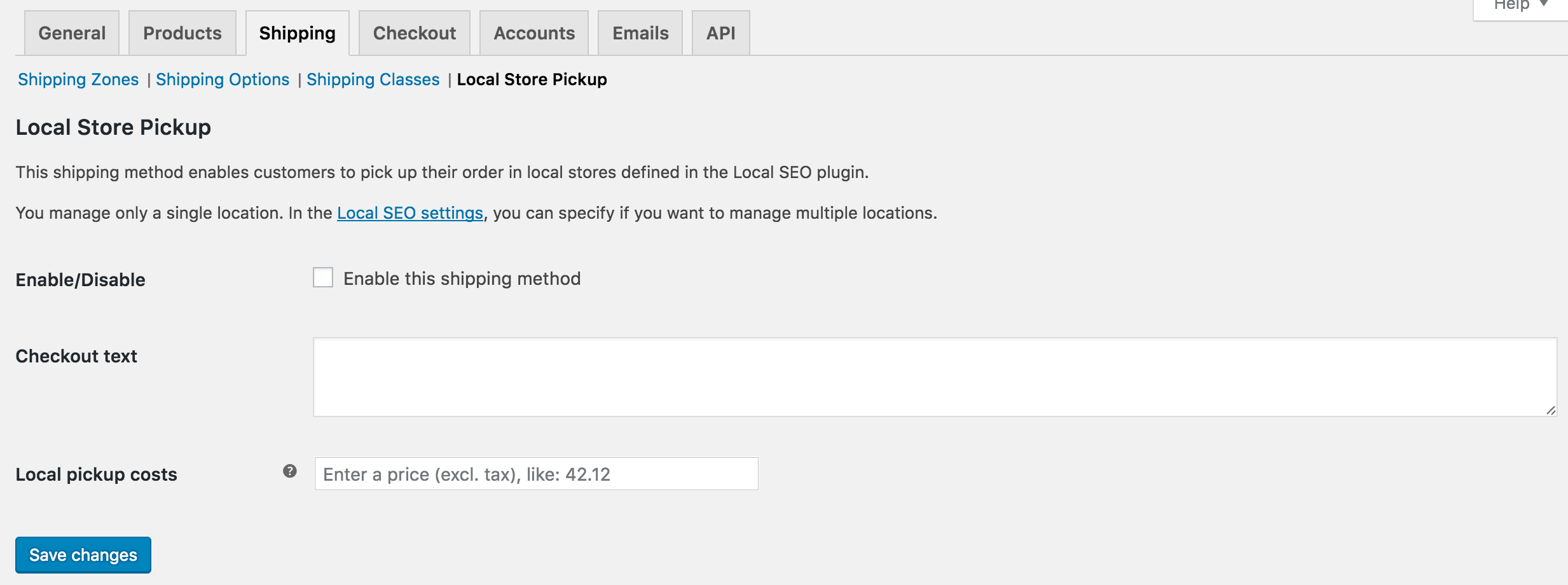Open the Shipping Options section

click(223, 79)
